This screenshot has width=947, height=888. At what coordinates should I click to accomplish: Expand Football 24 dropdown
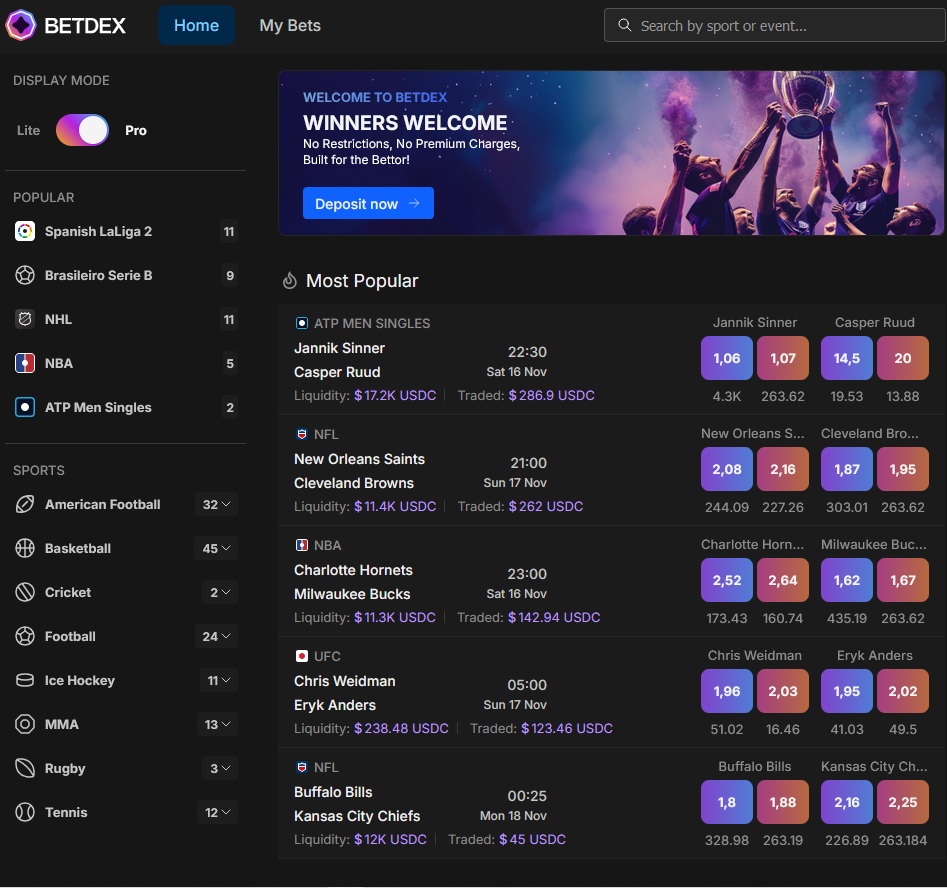point(216,636)
